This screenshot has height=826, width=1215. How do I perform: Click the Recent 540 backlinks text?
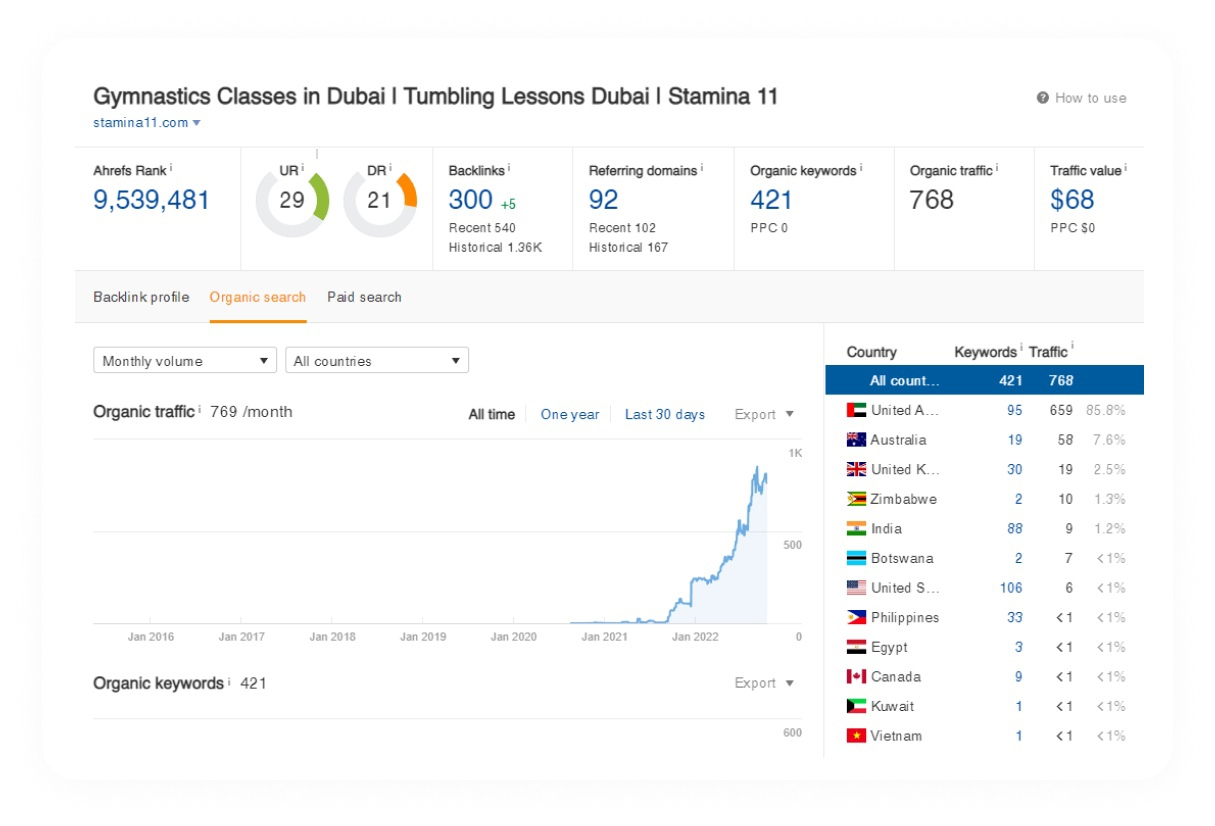click(482, 228)
